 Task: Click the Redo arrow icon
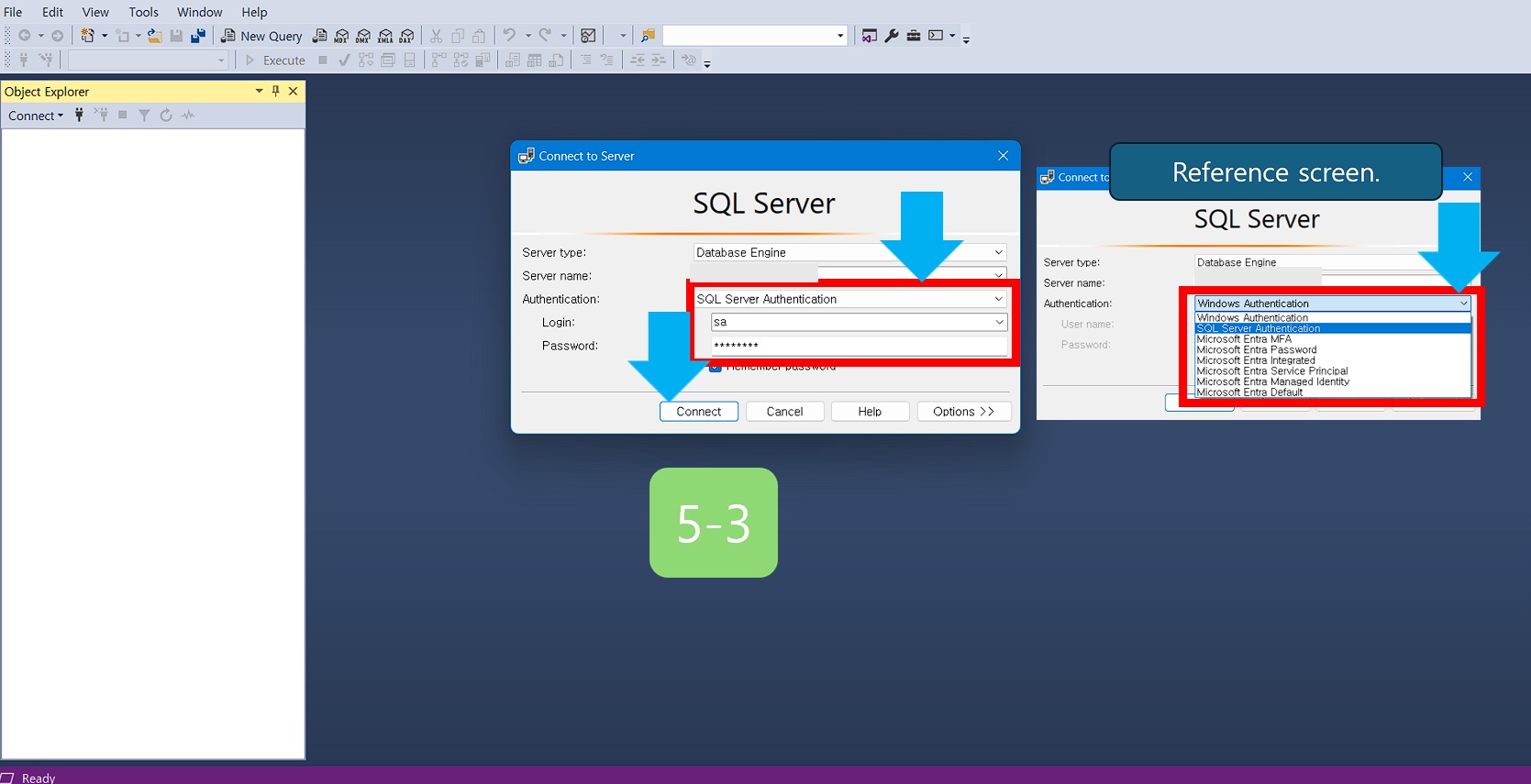click(545, 35)
